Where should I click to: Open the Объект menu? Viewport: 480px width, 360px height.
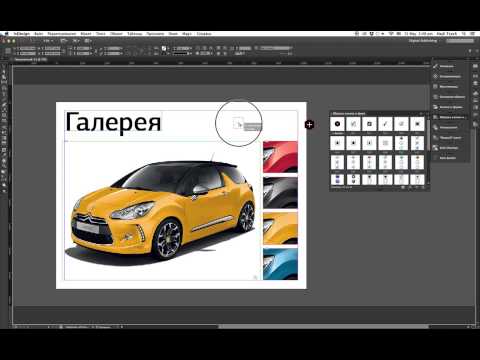tap(116, 34)
